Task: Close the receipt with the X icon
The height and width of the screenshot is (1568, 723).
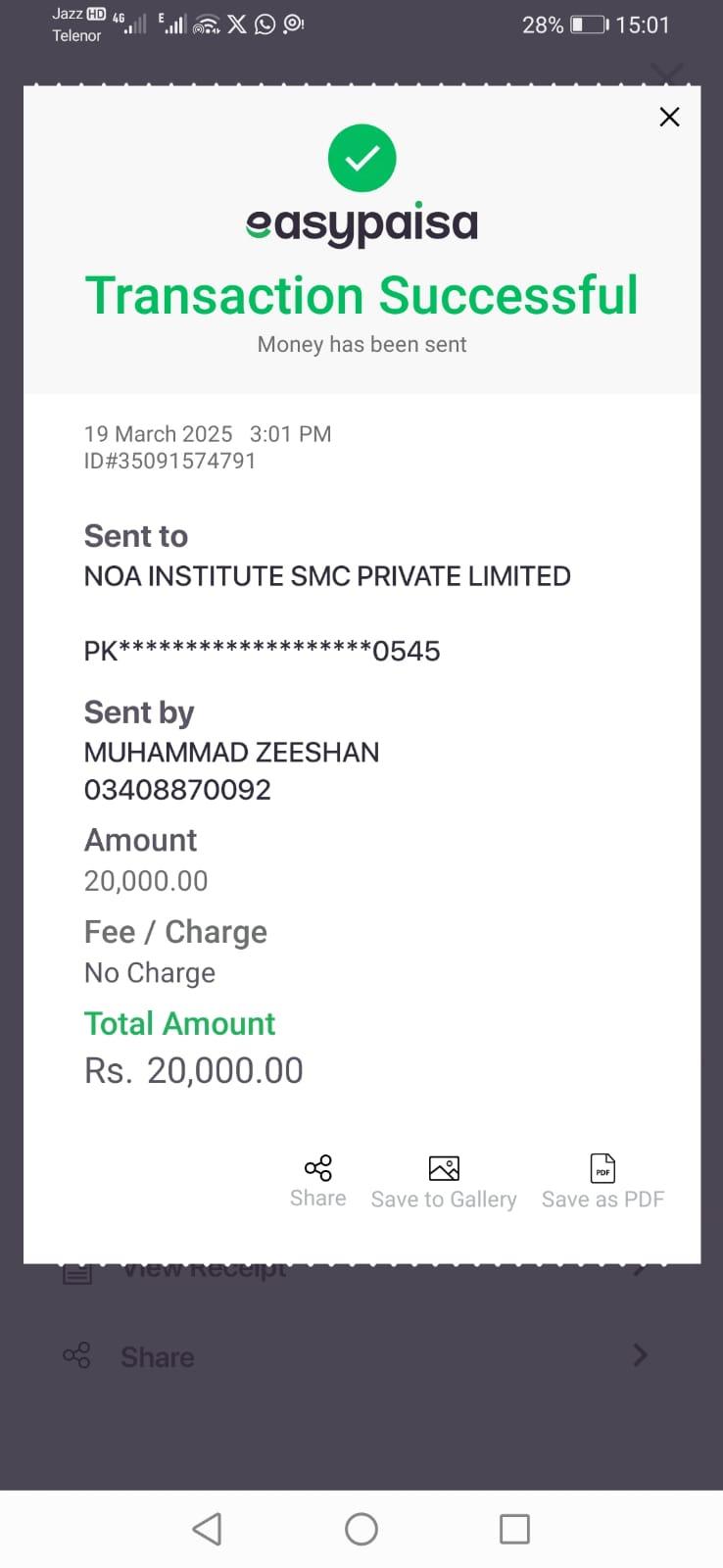Action: tap(669, 118)
